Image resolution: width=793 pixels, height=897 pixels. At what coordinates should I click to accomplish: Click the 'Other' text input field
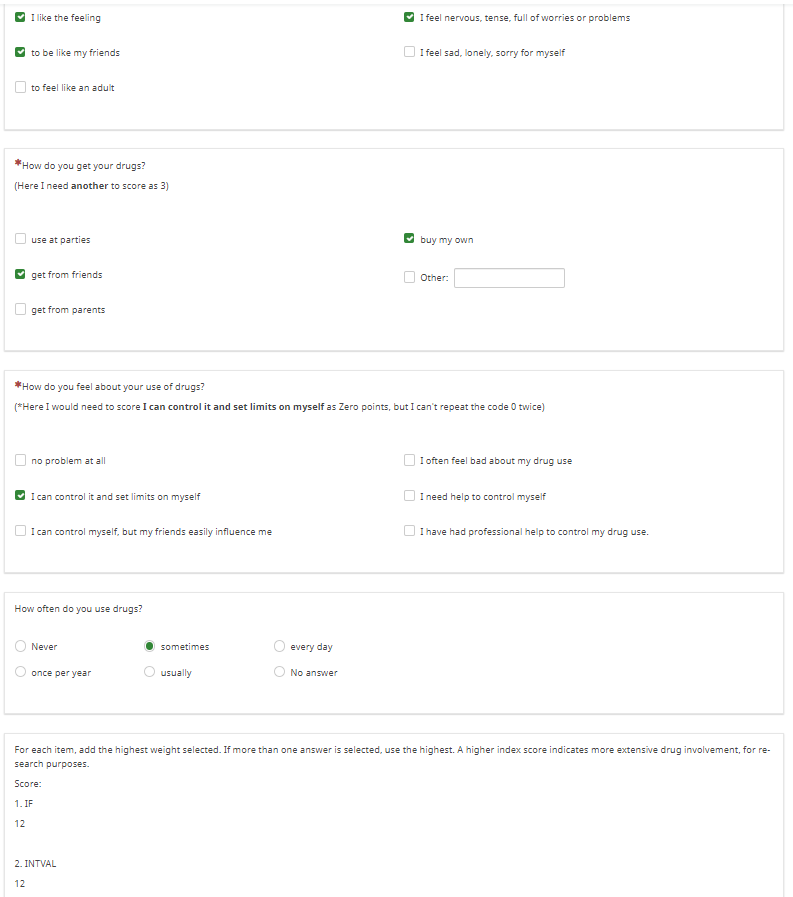[x=509, y=278]
